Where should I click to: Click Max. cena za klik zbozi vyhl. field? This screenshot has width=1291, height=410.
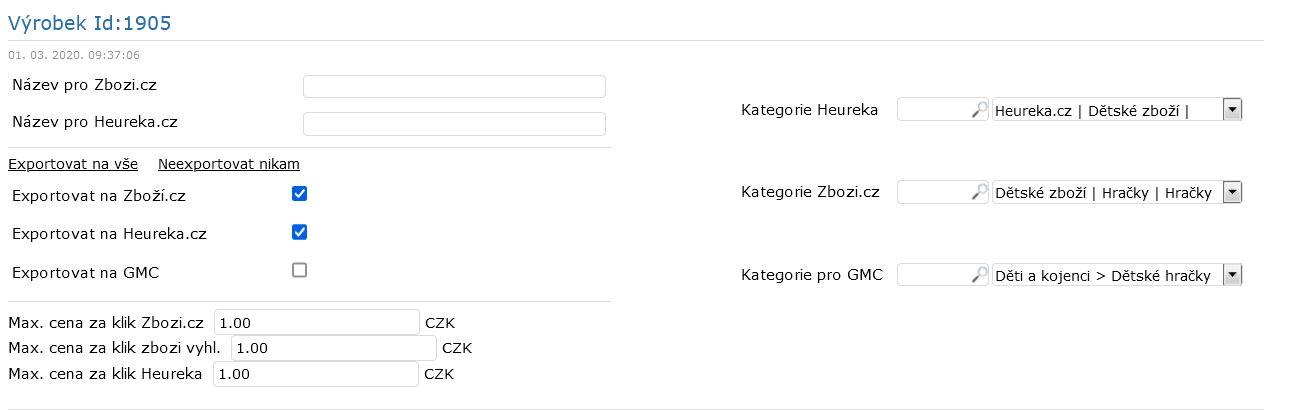(333, 348)
